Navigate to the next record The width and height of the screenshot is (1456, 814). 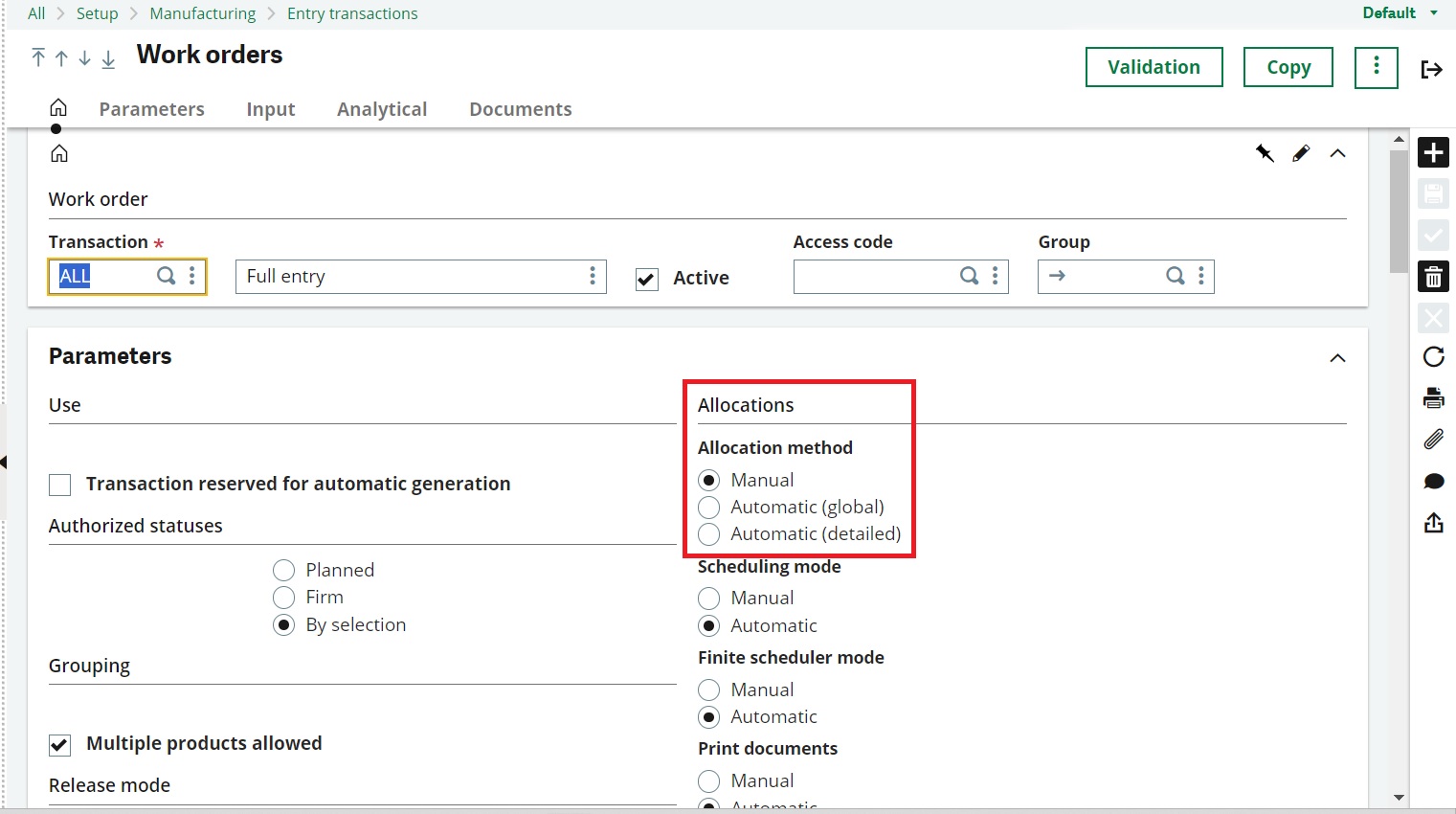click(x=84, y=58)
